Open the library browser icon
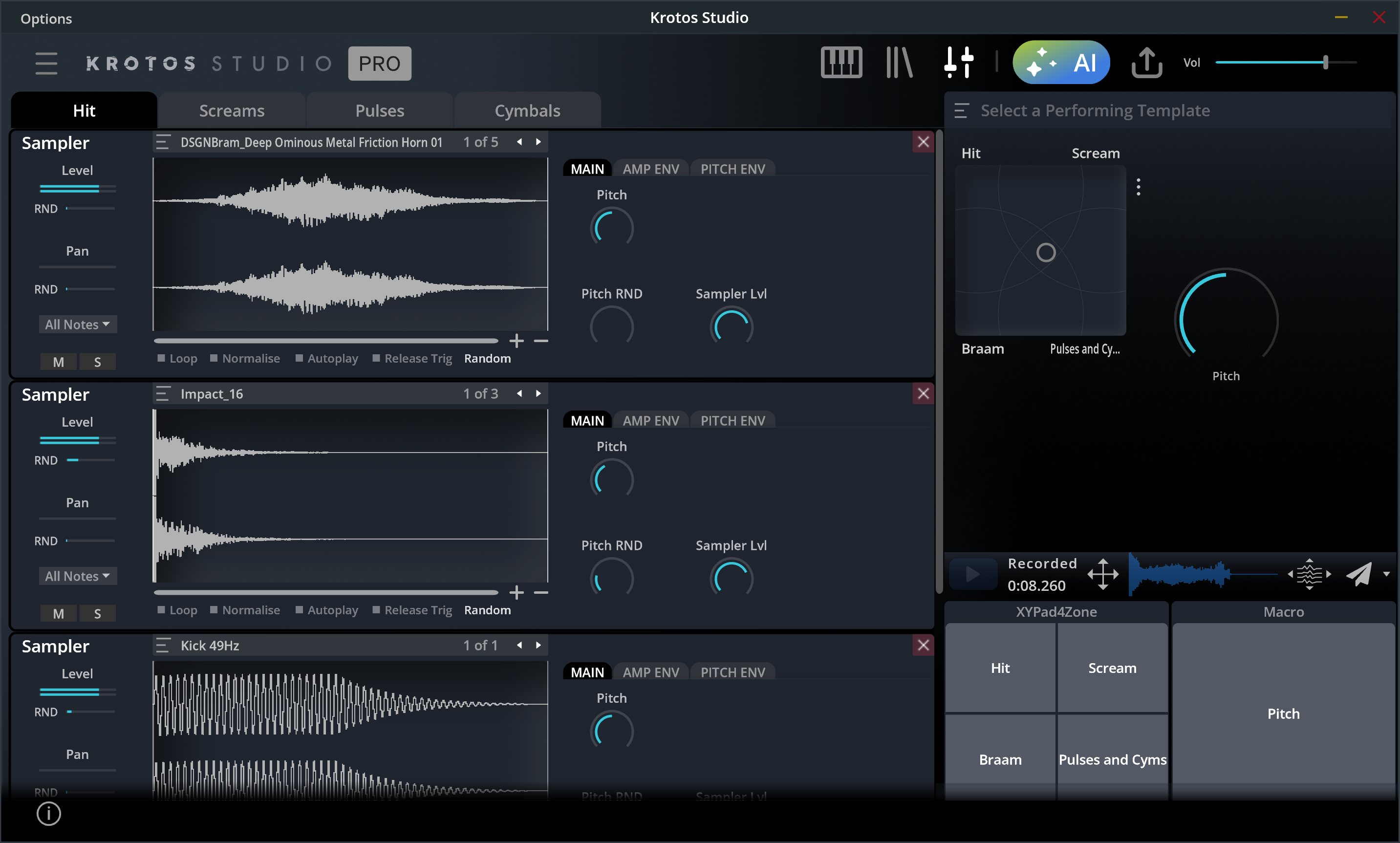Image resolution: width=1400 pixels, height=843 pixels. coord(899,63)
